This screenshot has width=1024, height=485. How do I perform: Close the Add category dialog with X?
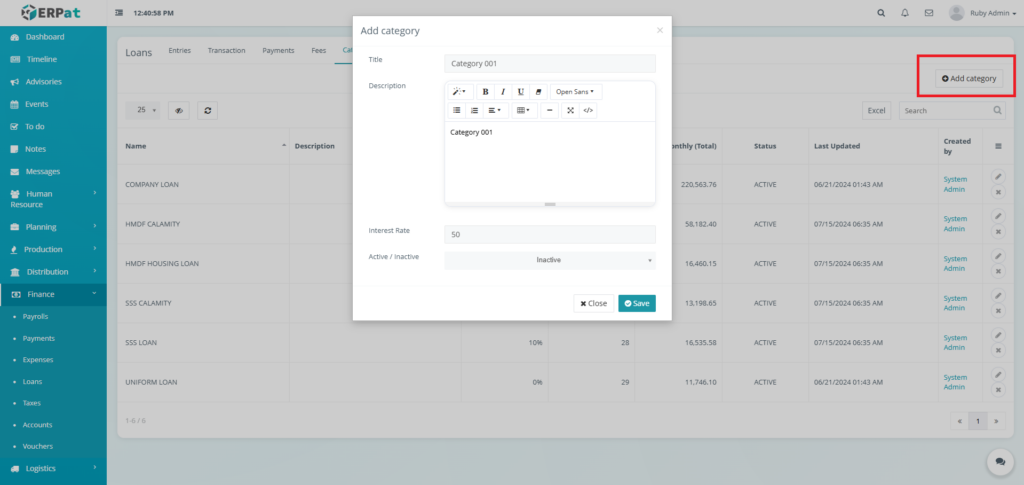(x=660, y=30)
